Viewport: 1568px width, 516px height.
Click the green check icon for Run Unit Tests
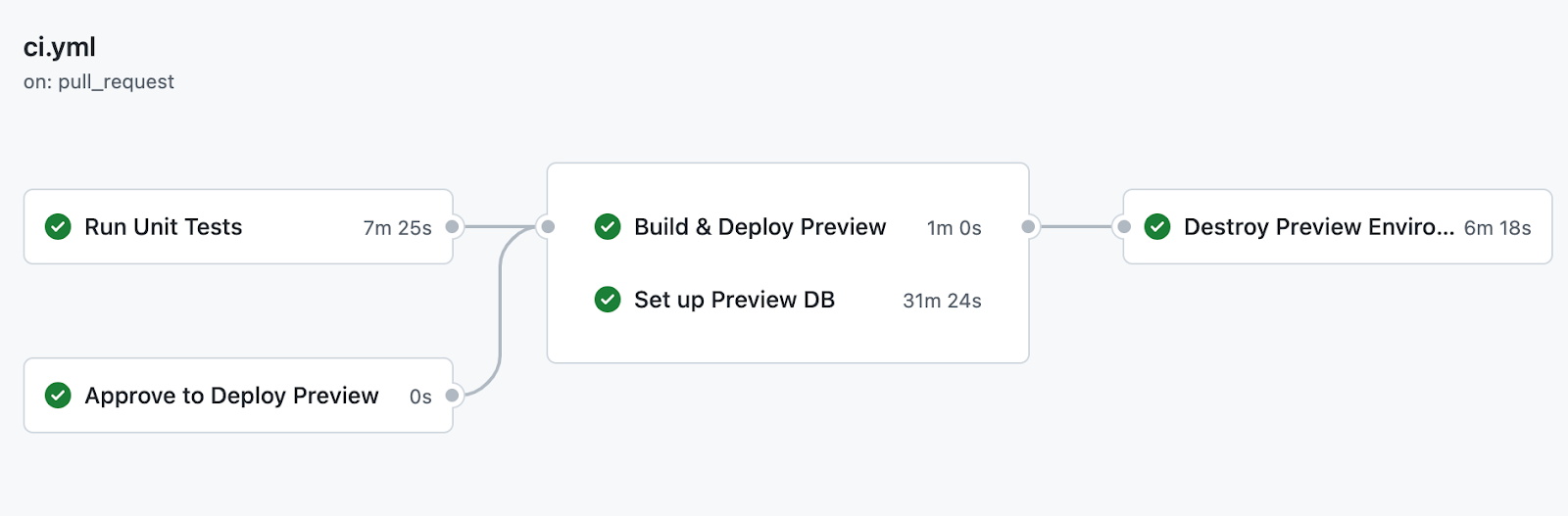(x=58, y=227)
